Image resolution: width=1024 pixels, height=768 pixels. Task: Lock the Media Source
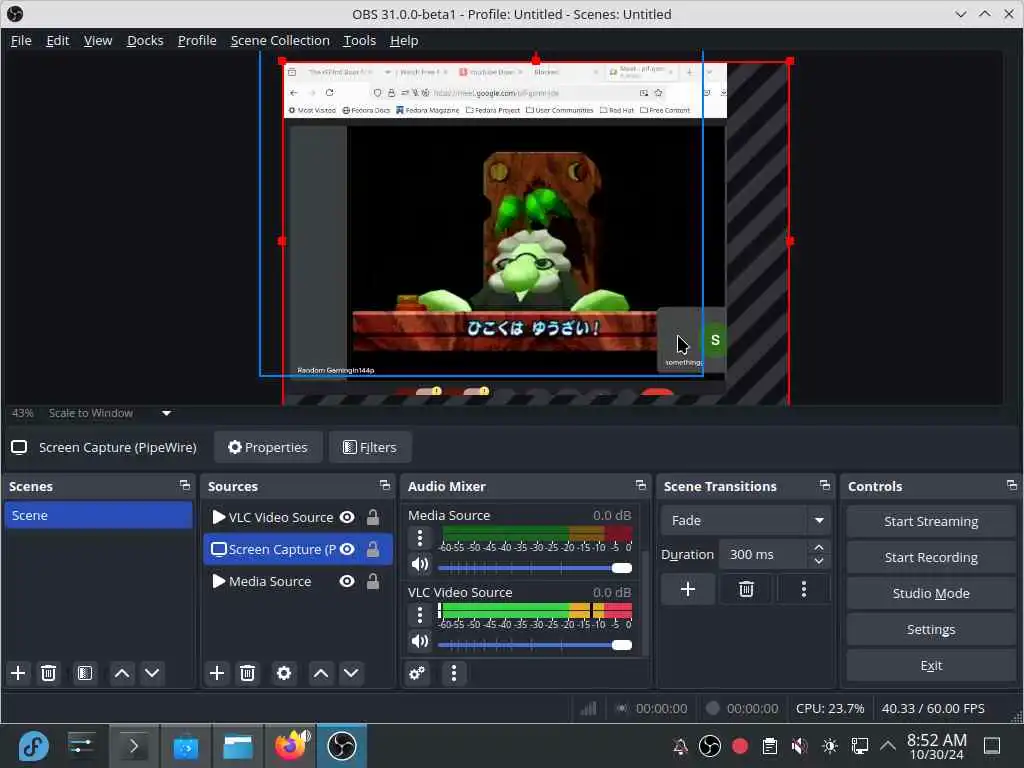pyautogui.click(x=373, y=581)
